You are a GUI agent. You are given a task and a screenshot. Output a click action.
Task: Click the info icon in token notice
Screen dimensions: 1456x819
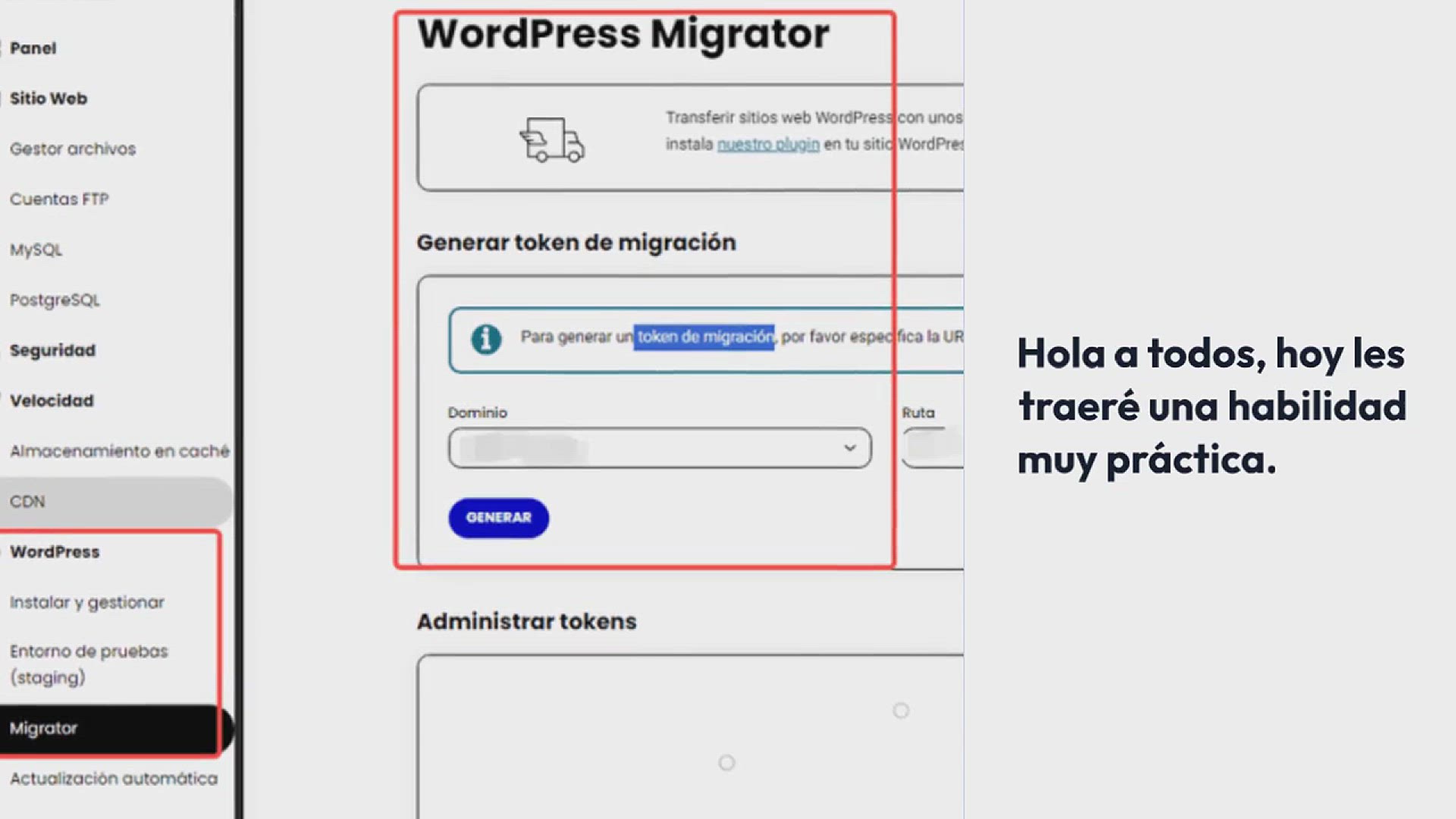coord(486,338)
